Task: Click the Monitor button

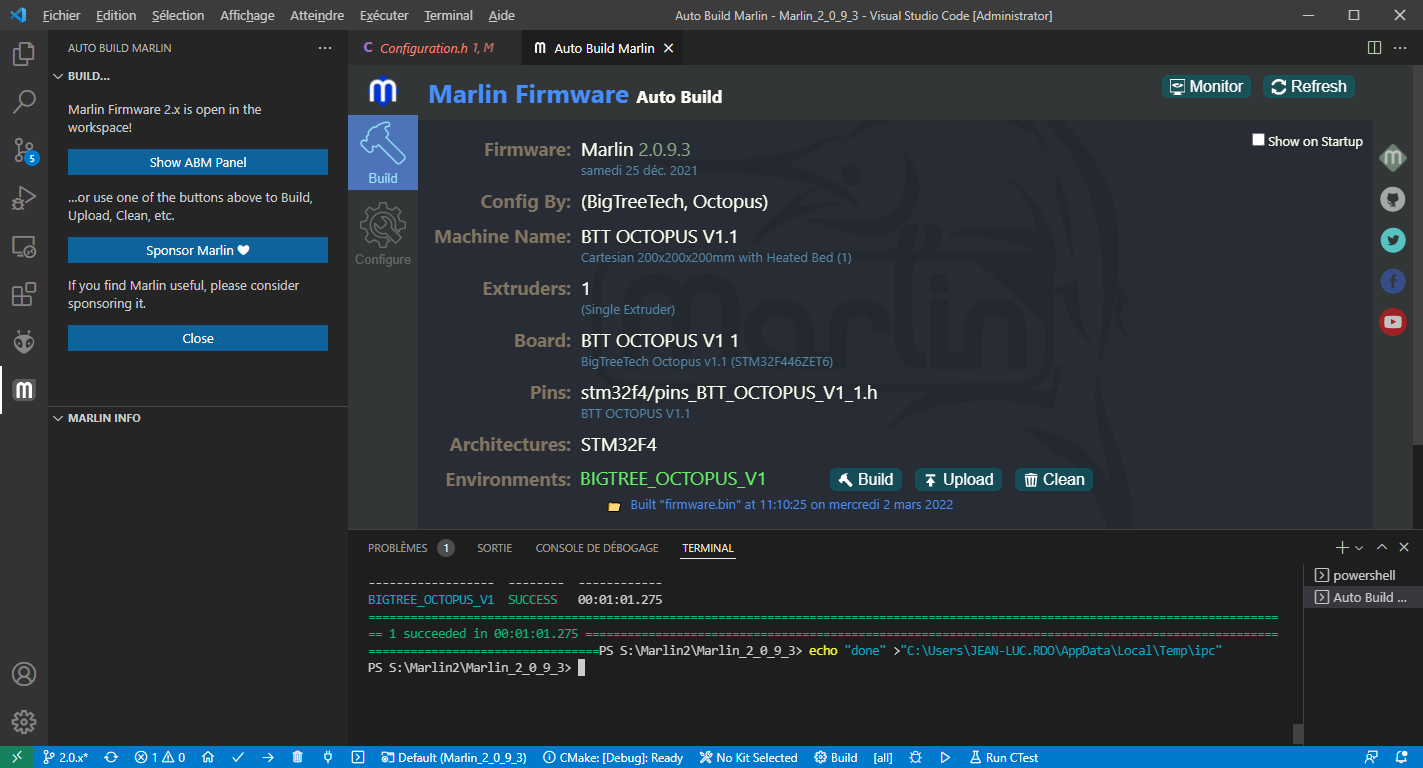Action: click(1207, 87)
